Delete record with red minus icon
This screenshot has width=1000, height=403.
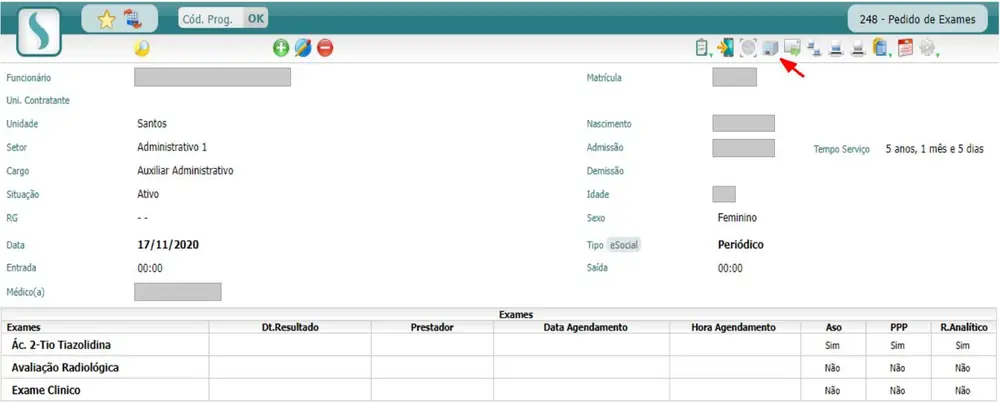pos(325,48)
